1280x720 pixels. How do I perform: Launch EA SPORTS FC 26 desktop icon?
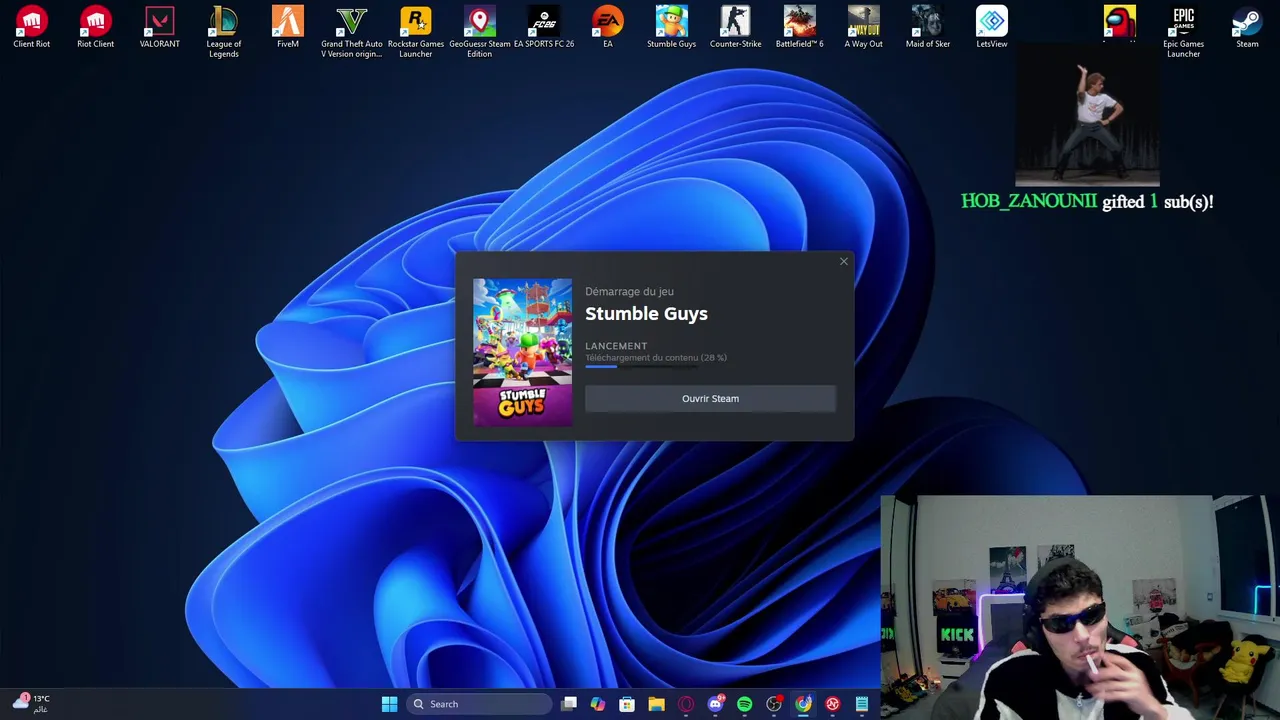click(543, 27)
